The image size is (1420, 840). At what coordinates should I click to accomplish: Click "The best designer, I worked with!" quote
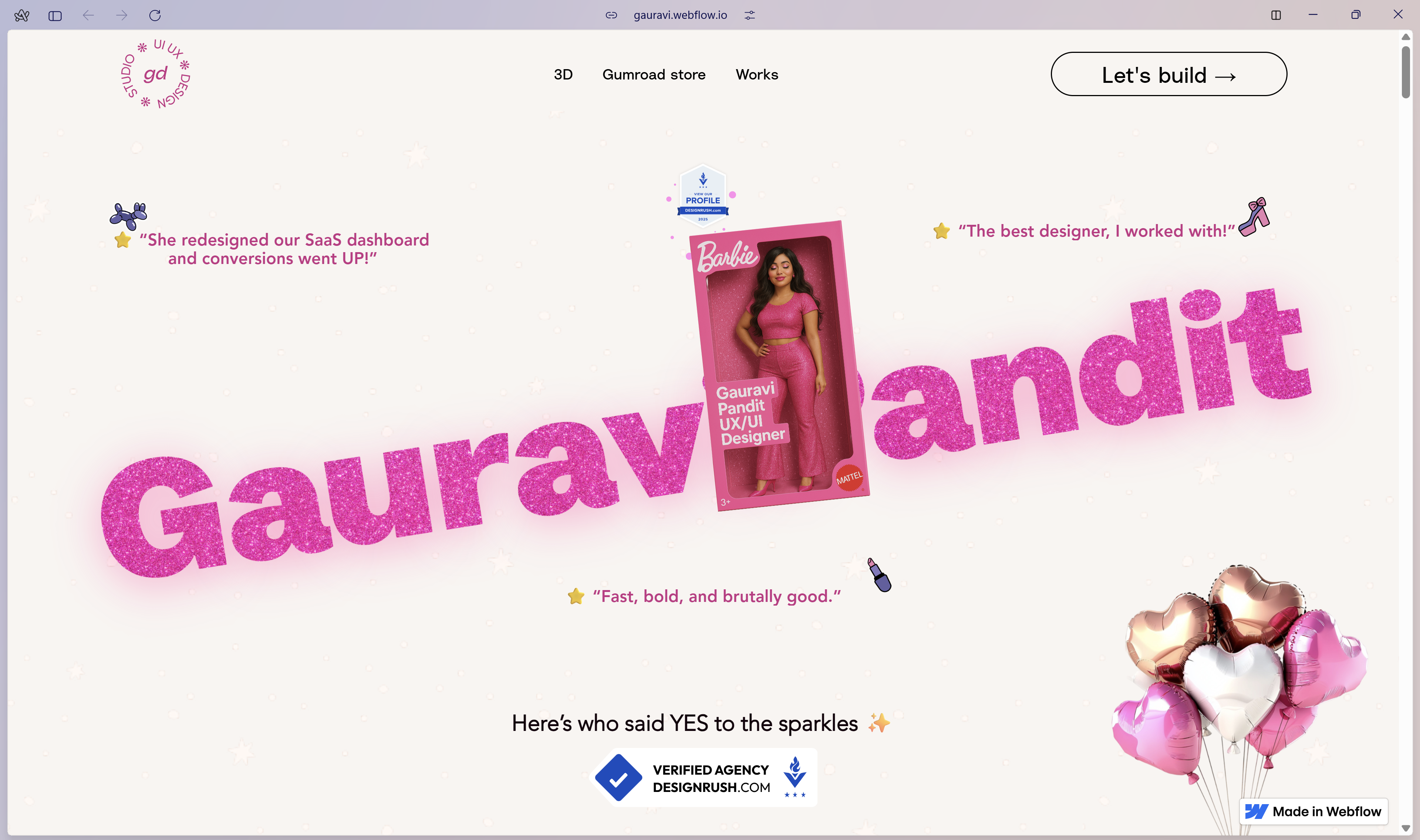click(x=1096, y=231)
